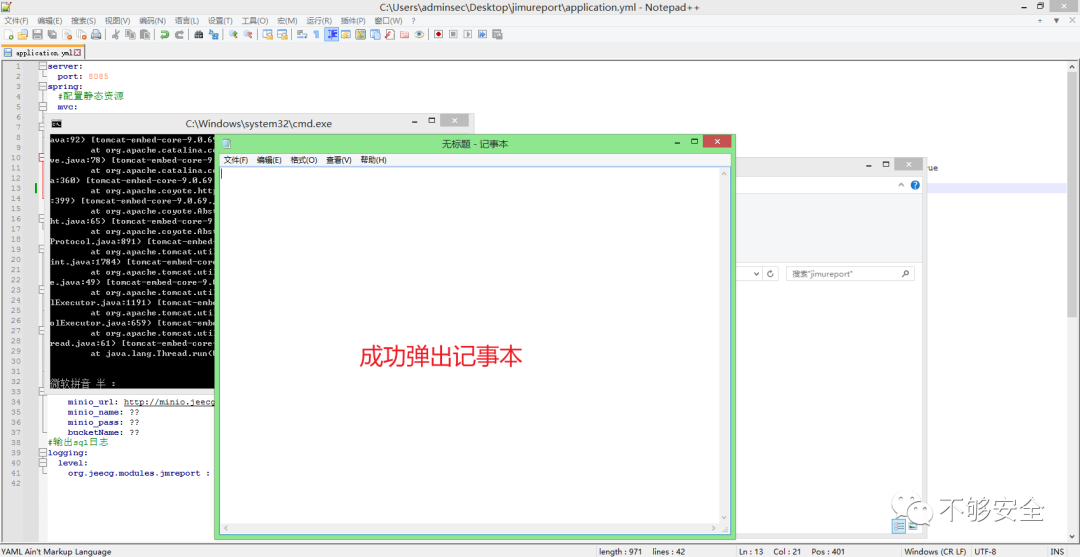
Task: Toggle file monitoring eye icon
Action: 419,34
